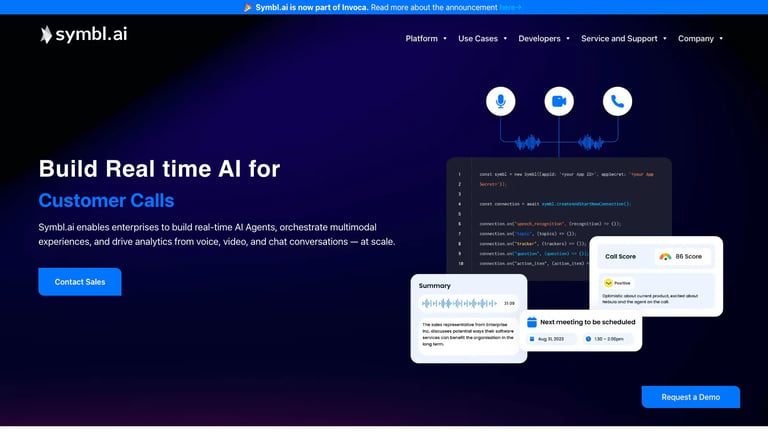Click the video camera icon circle
This screenshot has width=768, height=432.
point(559,101)
